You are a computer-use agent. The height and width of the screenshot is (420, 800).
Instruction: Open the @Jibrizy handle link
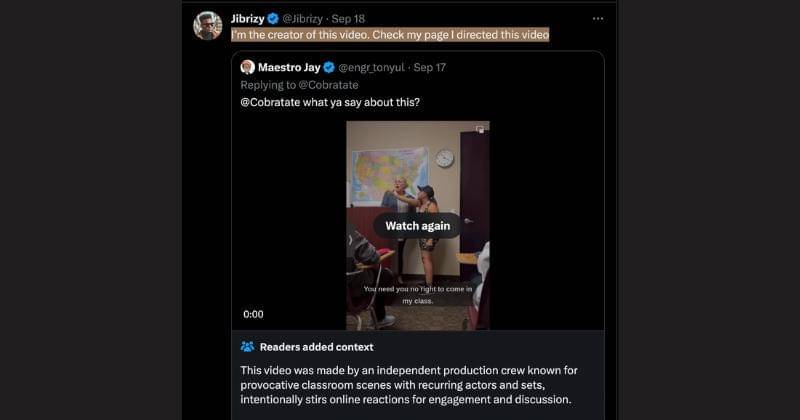(x=302, y=18)
